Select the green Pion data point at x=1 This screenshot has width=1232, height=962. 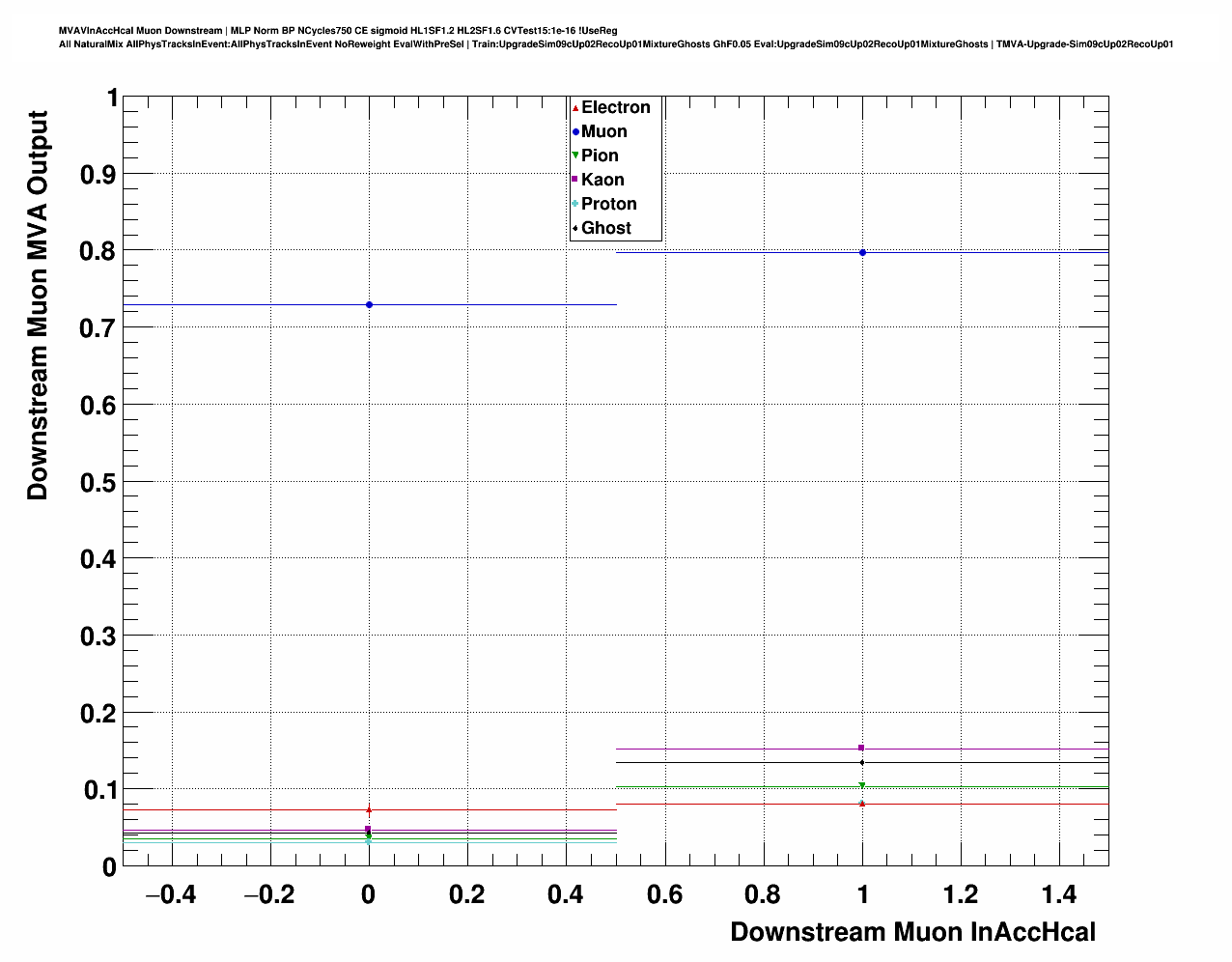[x=862, y=785]
